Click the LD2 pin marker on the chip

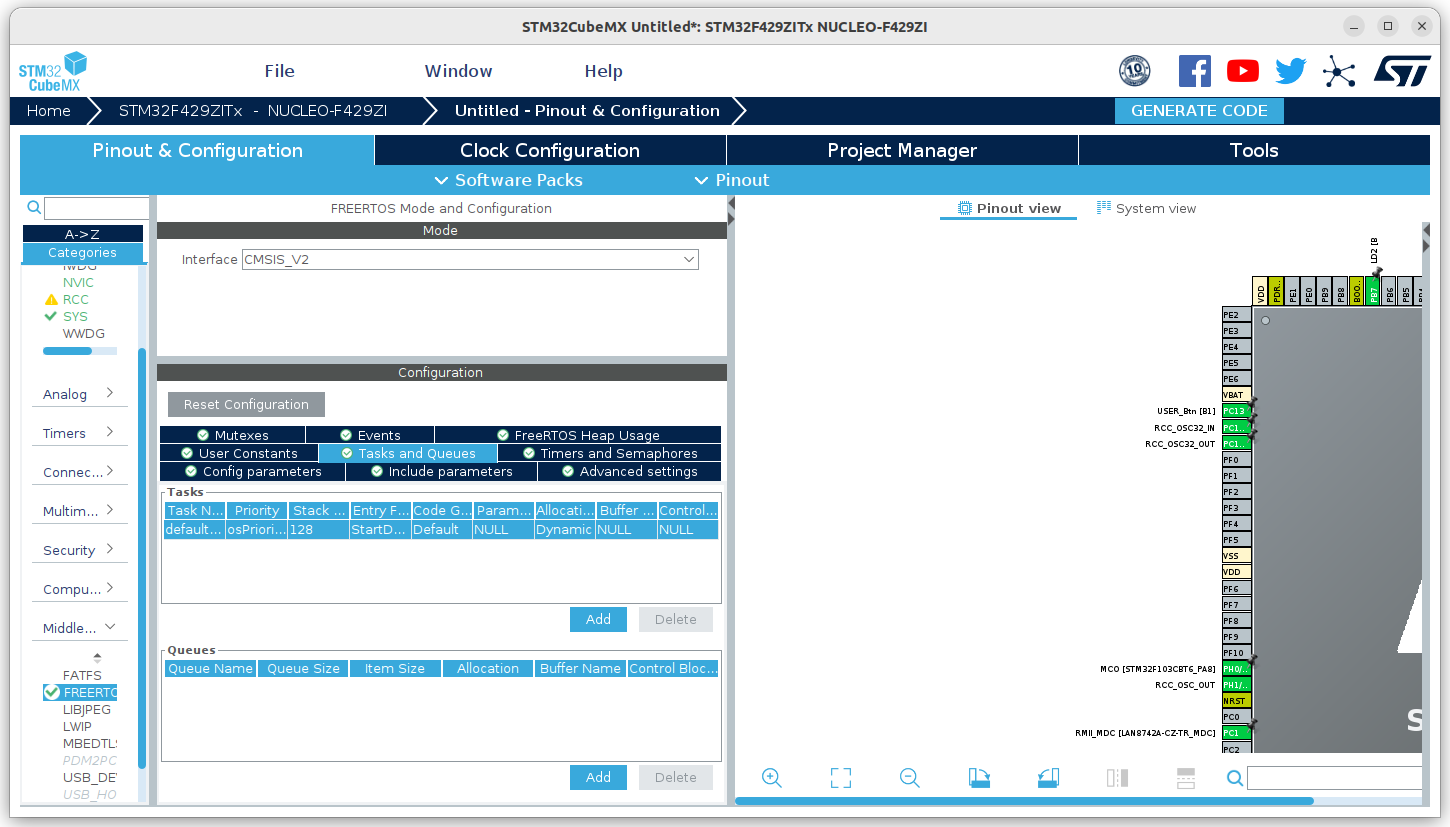pyautogui.click(x=1377, y=272)
